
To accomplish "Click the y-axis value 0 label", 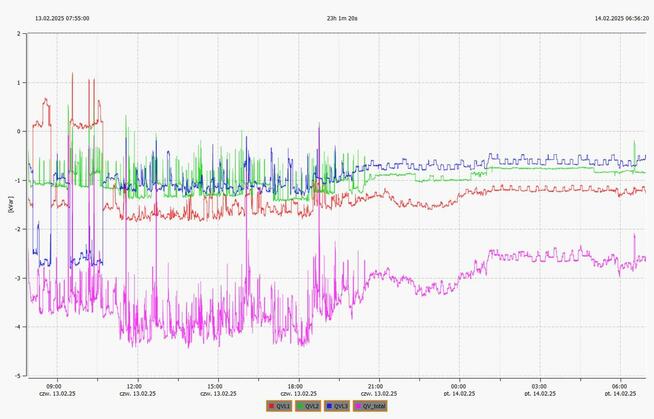I will (19, 131).
